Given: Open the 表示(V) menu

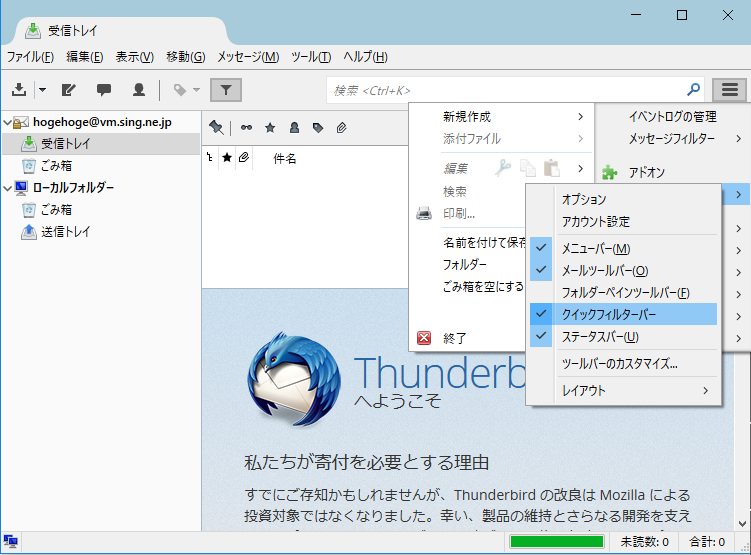Looking at the screenshot, I should coord(134,57).
